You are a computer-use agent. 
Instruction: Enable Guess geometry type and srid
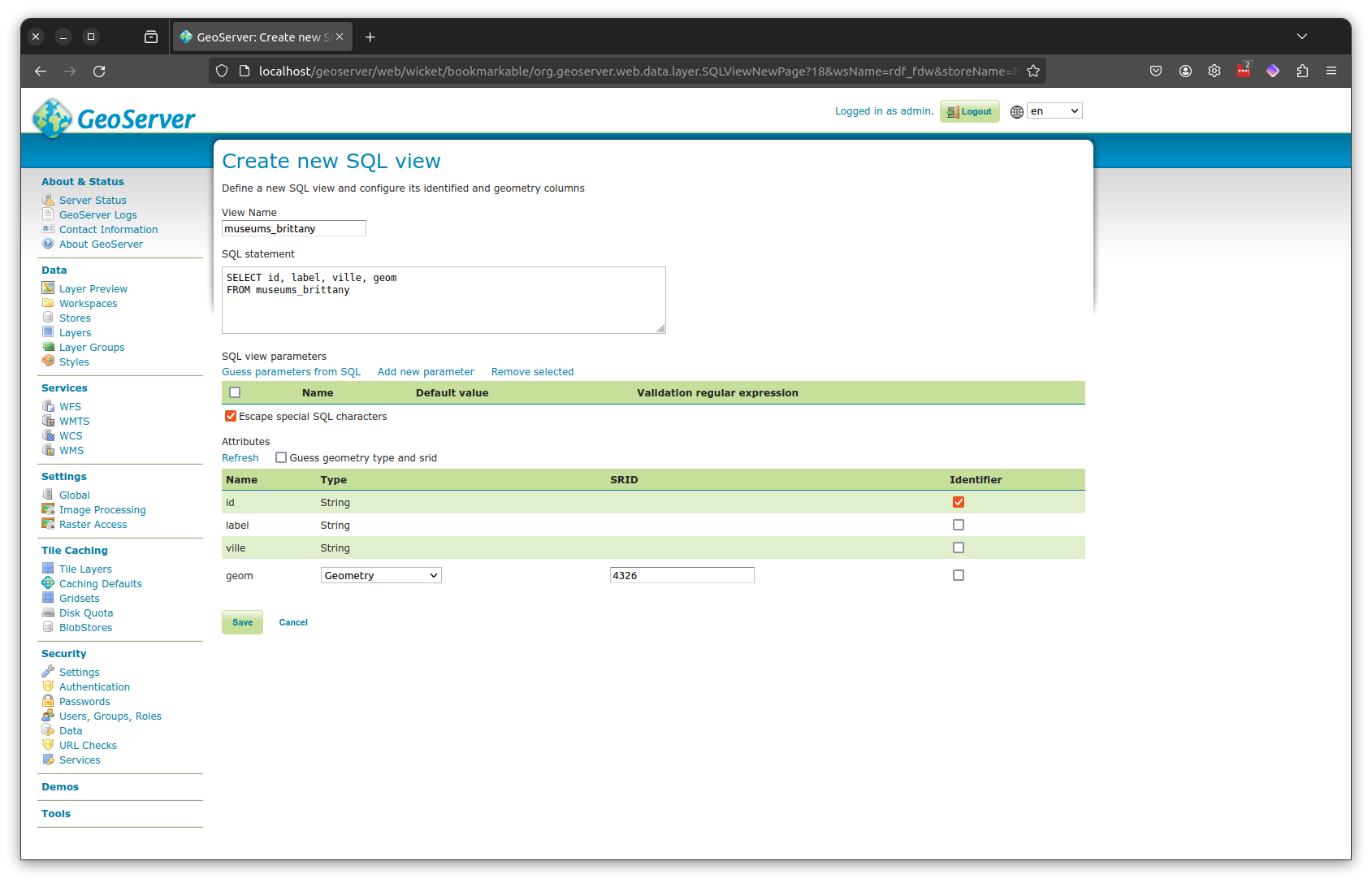pyautogui.click(x=281, y=457)
